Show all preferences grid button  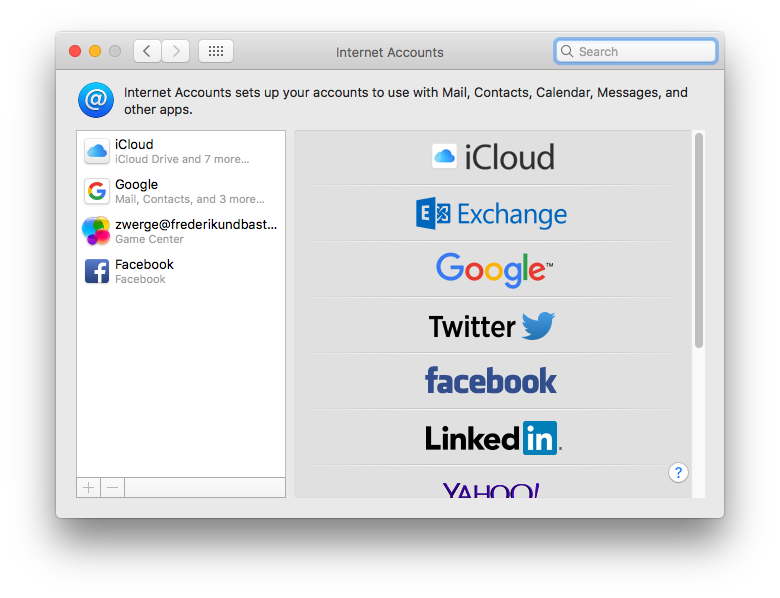(x=216, y=51)
